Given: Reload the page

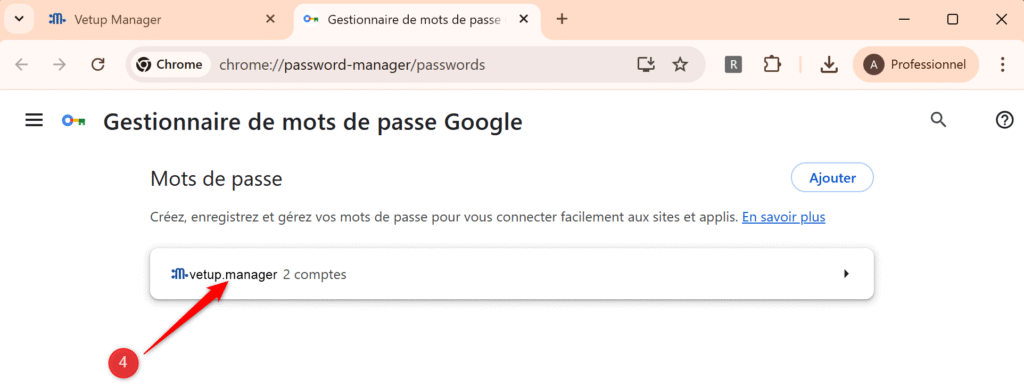Looking at the screenshot, I should (98, 64).
